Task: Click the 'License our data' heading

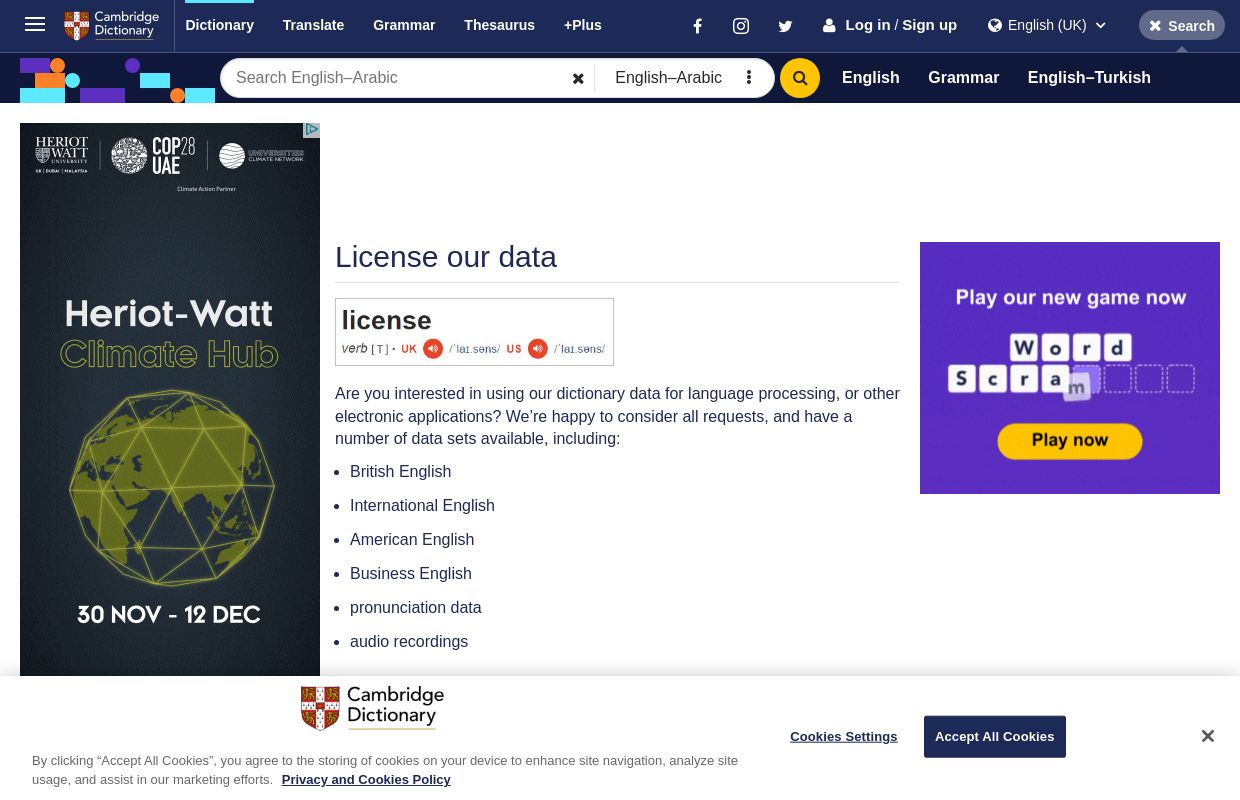Action: click(446, 257)
